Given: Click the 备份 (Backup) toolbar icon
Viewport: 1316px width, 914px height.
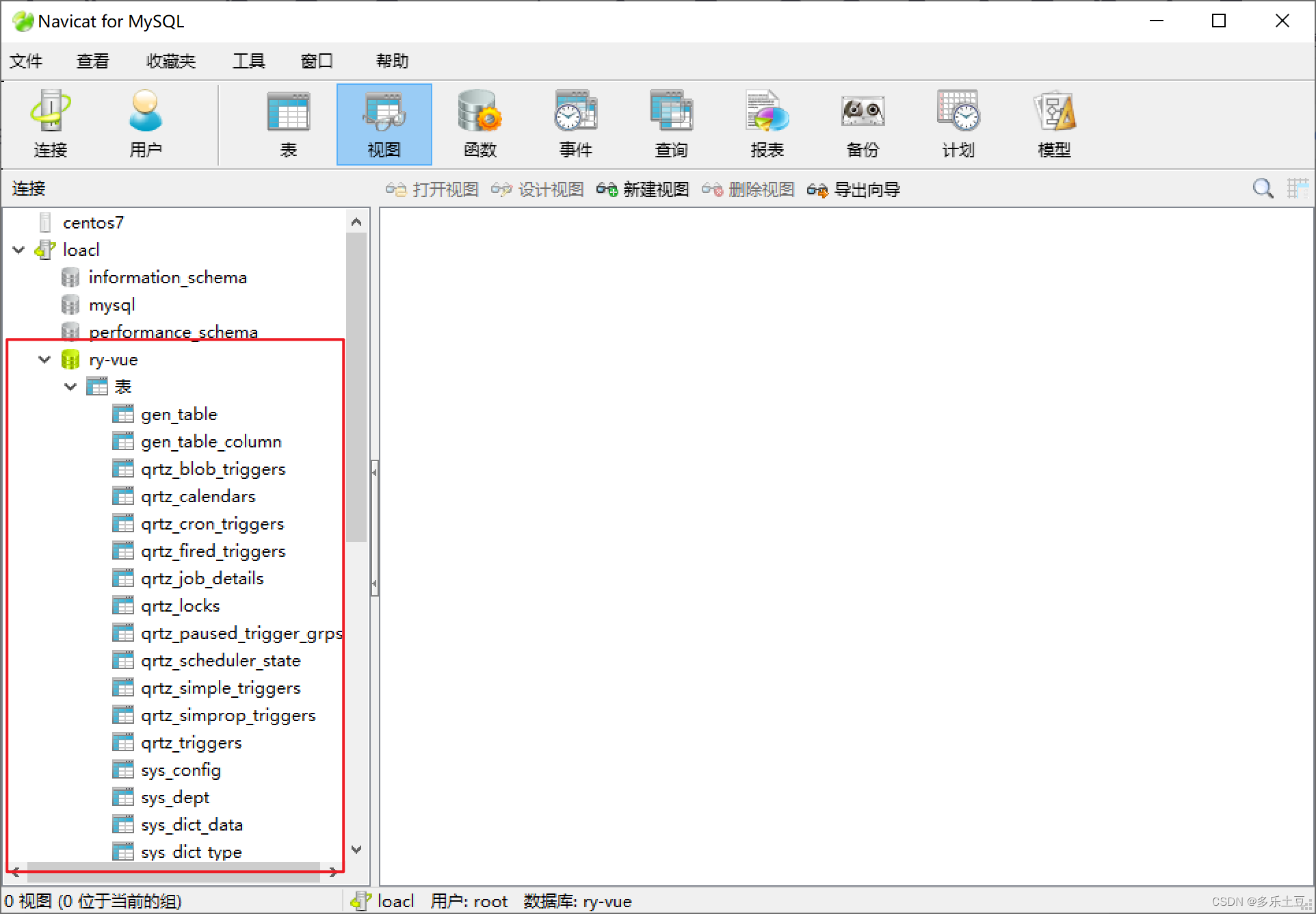Looking at the screenshot, I should point(863,125).
